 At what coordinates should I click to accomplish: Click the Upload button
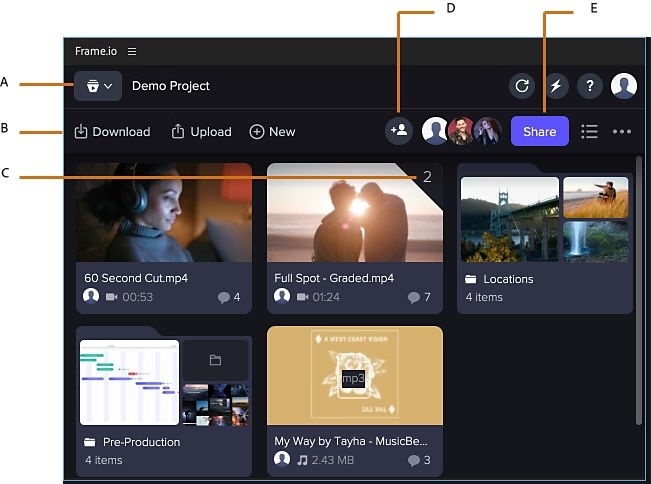pyautogui.click(x=201, y=132)
